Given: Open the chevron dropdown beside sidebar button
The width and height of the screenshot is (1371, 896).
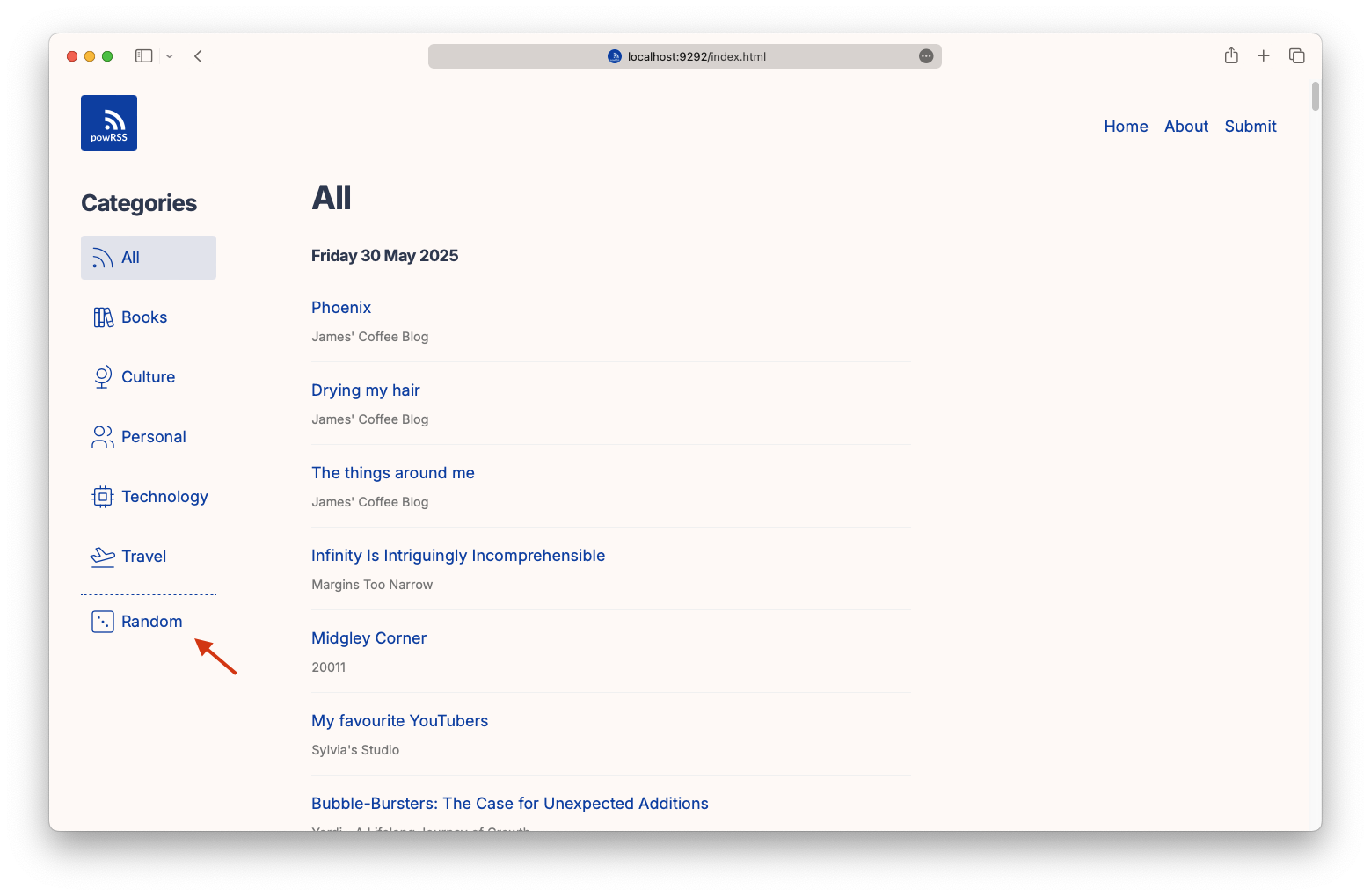Looking at the screenshot, I should click(x=169, y=55).
